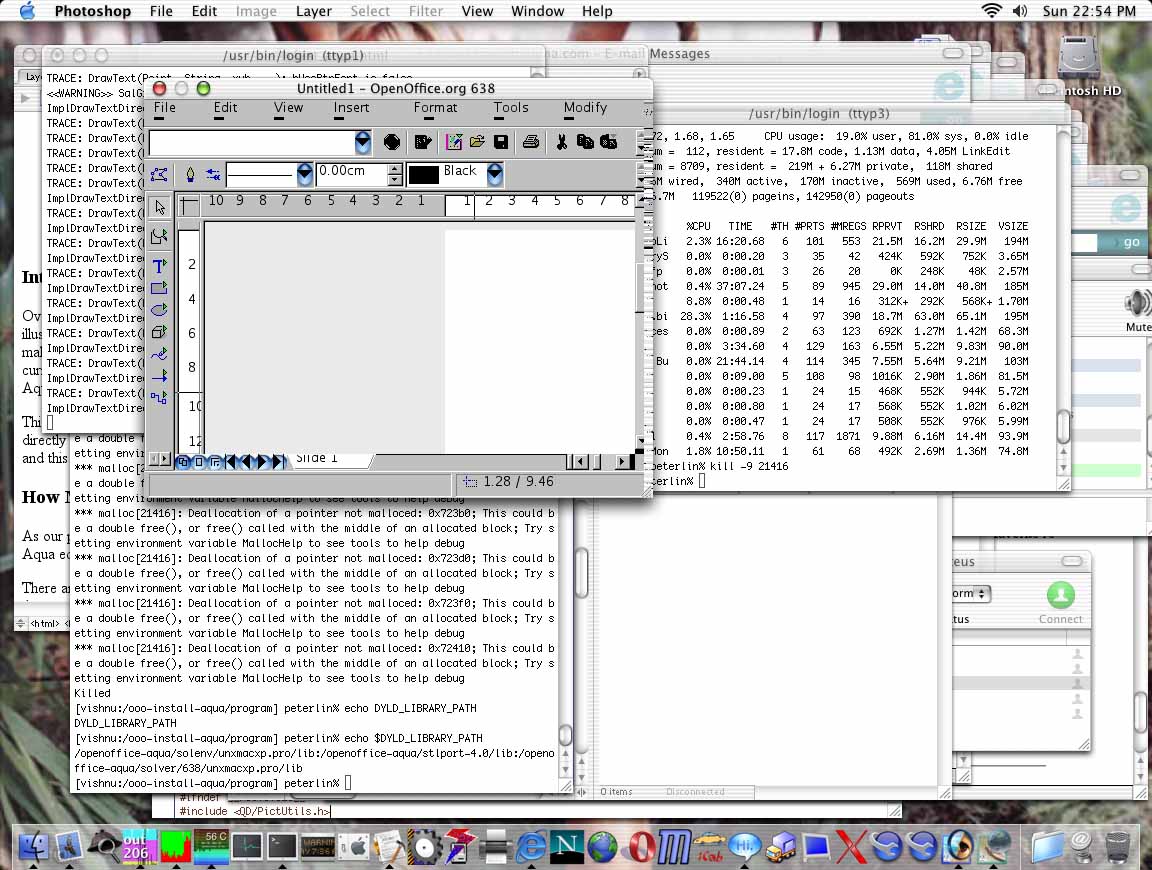Viewport: 1152px width, 870px height.
Task: Open the Apple menu
Action: (x=27, y=11)
